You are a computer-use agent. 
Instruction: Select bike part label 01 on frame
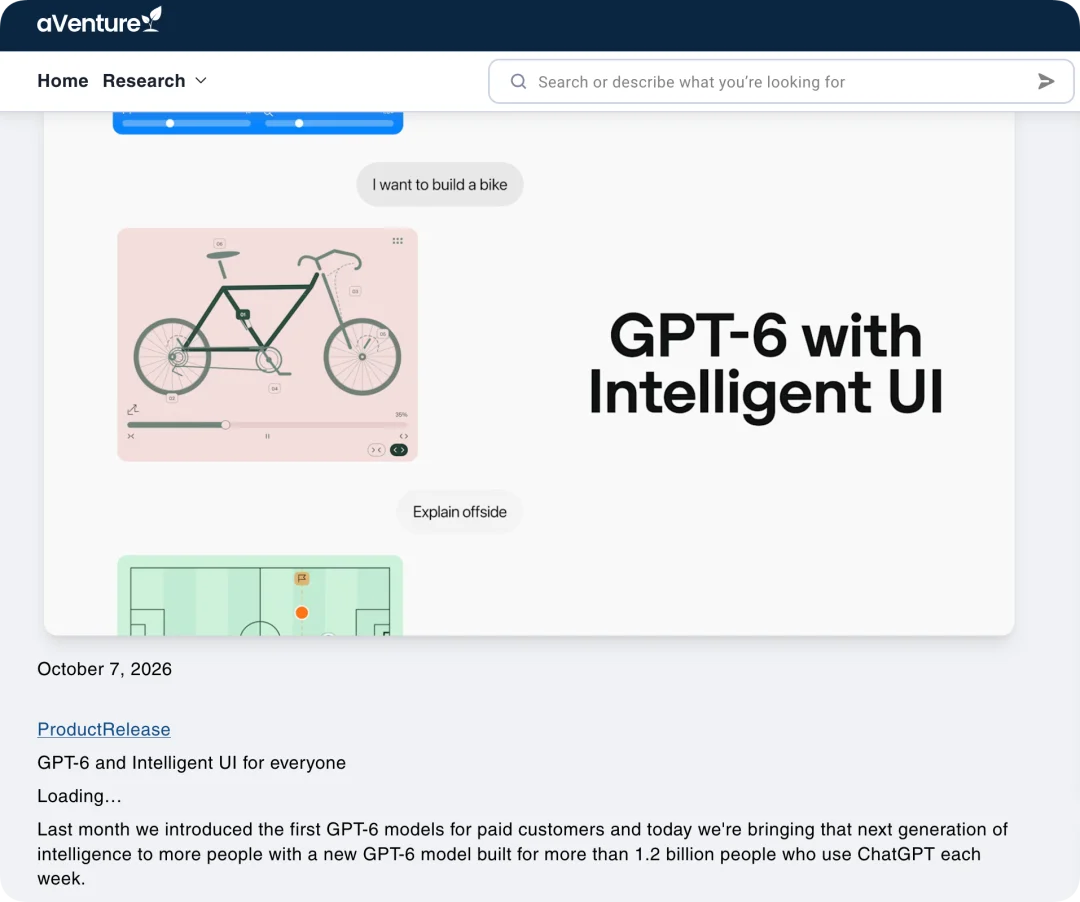242,314
